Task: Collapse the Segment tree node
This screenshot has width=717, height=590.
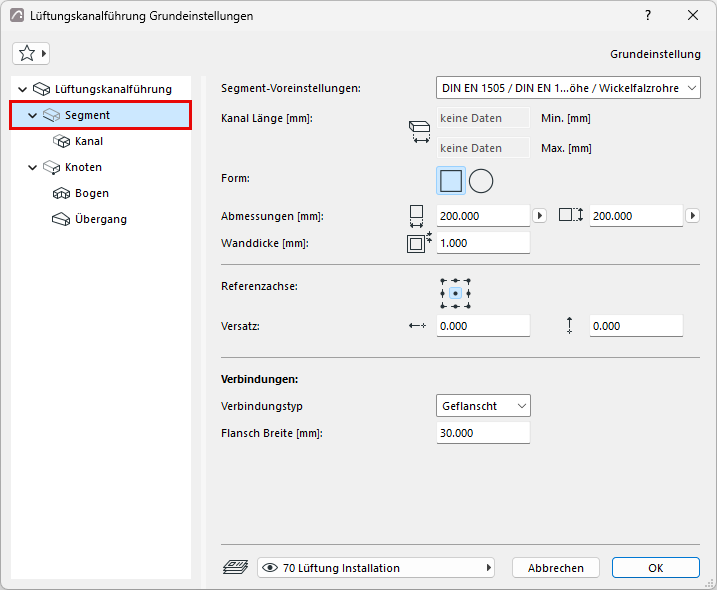Action: tap(32, 115)
